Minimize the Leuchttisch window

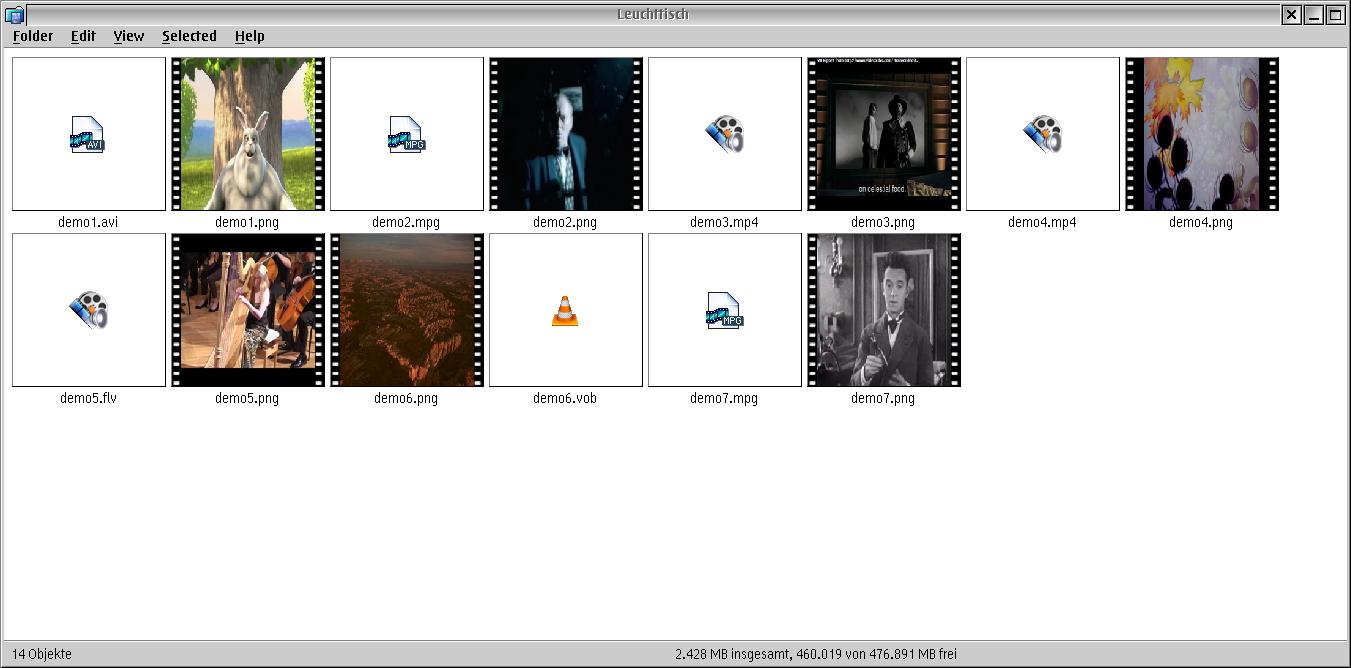(1314, 14)
